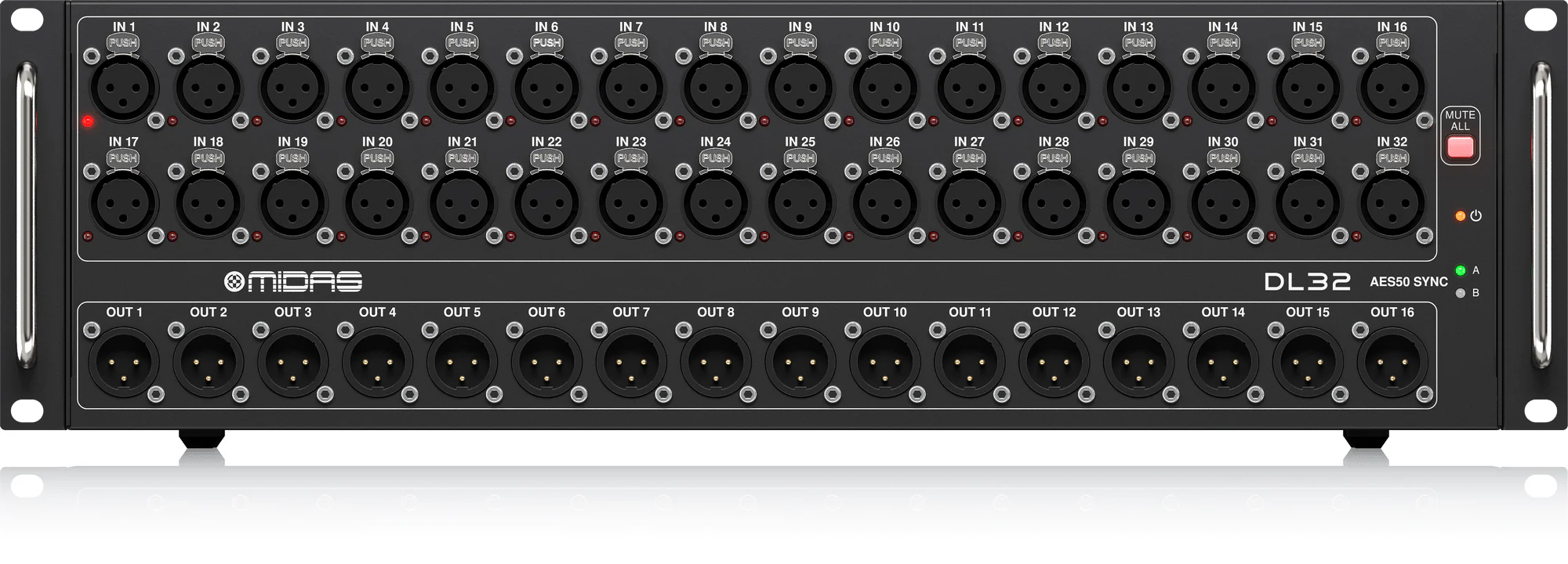Click the "OUT 12" label text
This screenshot has height=564, width=1568.
click(x=1054, y=312)
